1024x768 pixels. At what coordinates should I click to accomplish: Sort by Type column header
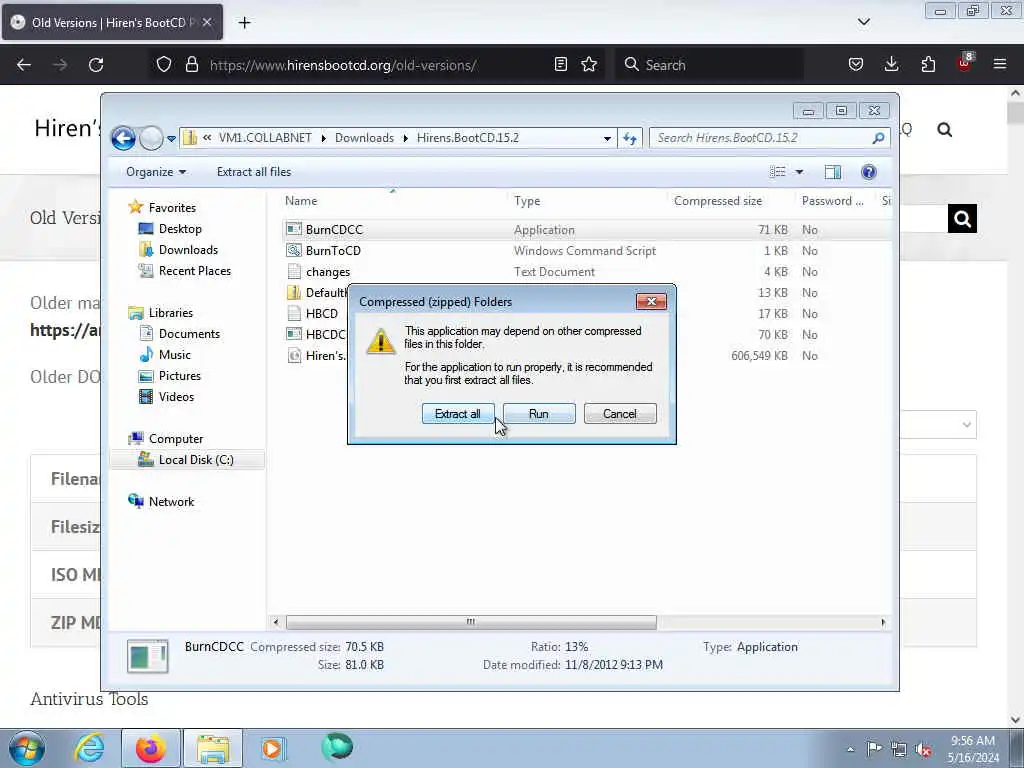pyautogui.click(x=586, y=201)
